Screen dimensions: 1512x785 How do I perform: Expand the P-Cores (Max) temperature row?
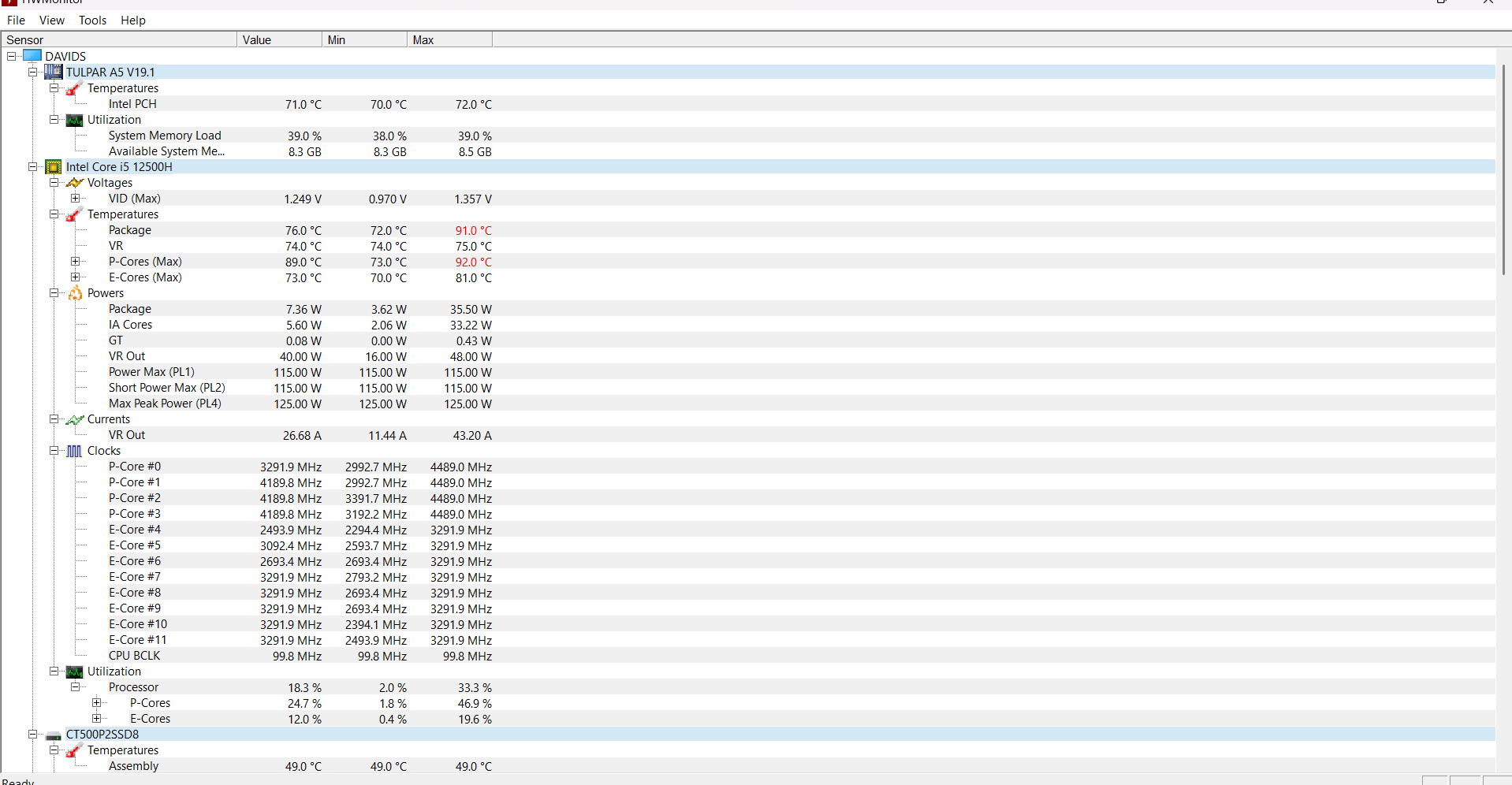75,262
